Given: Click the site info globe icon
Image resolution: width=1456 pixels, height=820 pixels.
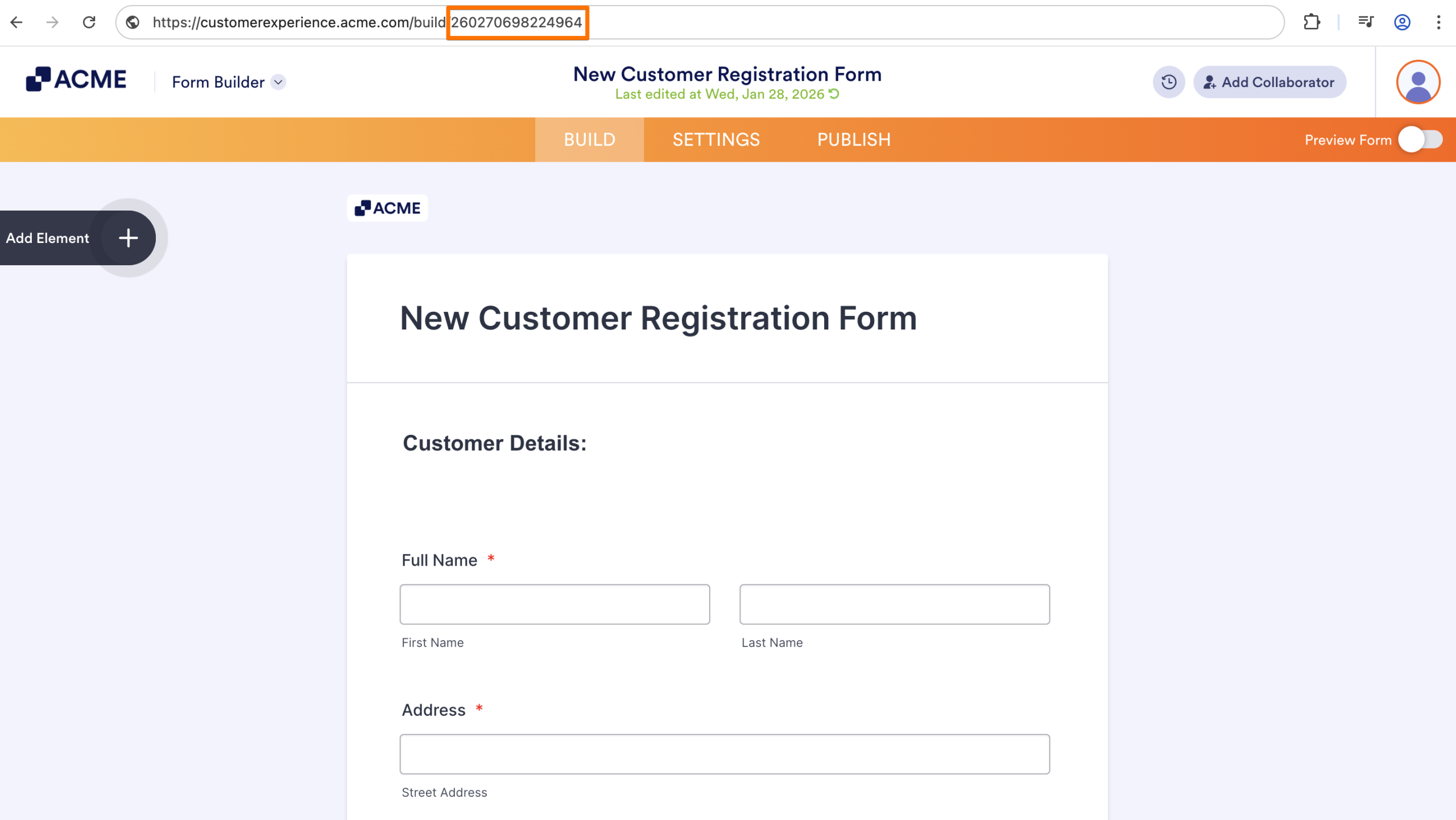Looking at the screenshot, I should (x=133, y=22).
